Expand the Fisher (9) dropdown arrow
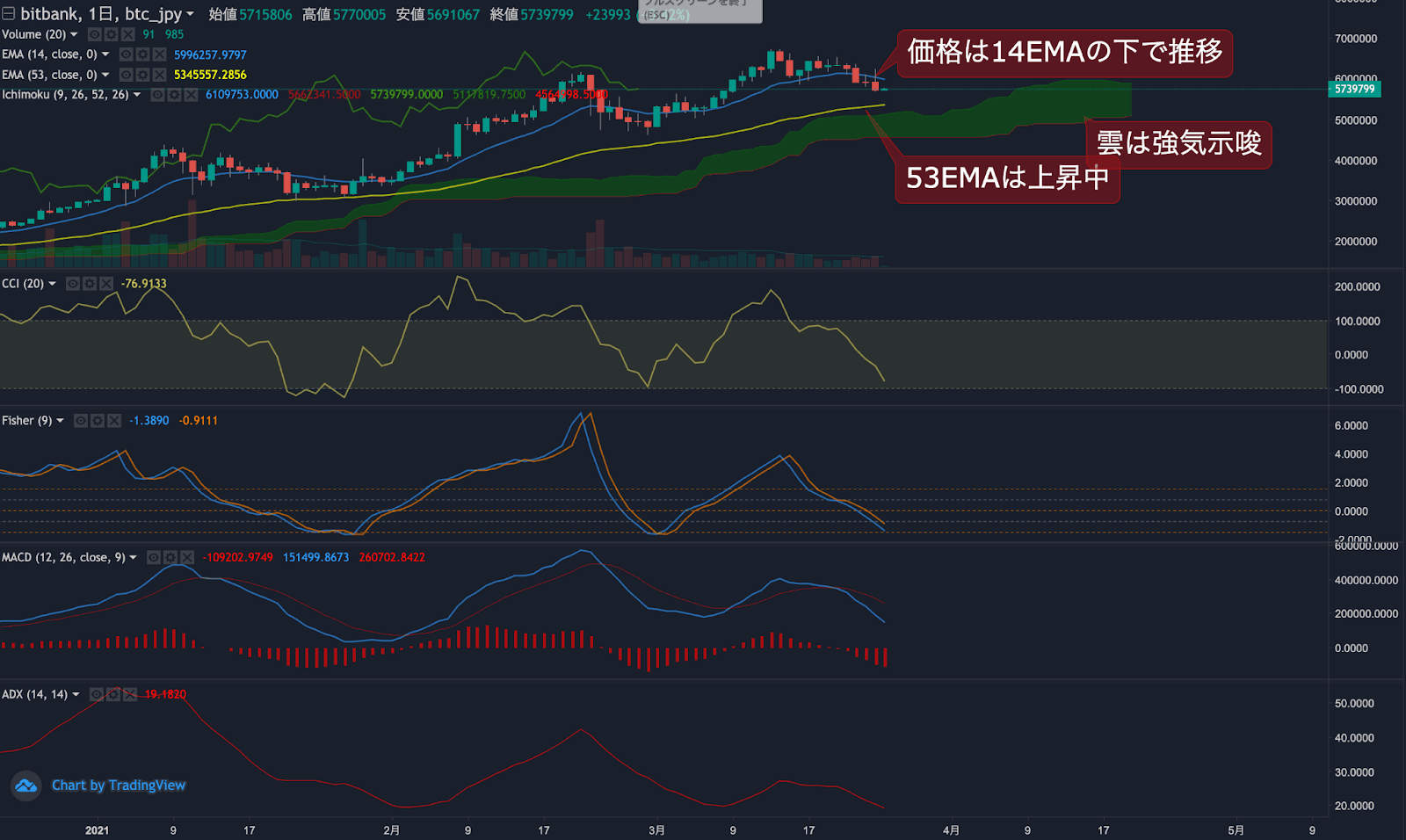 pyautogui.click(x=60, y=421)
